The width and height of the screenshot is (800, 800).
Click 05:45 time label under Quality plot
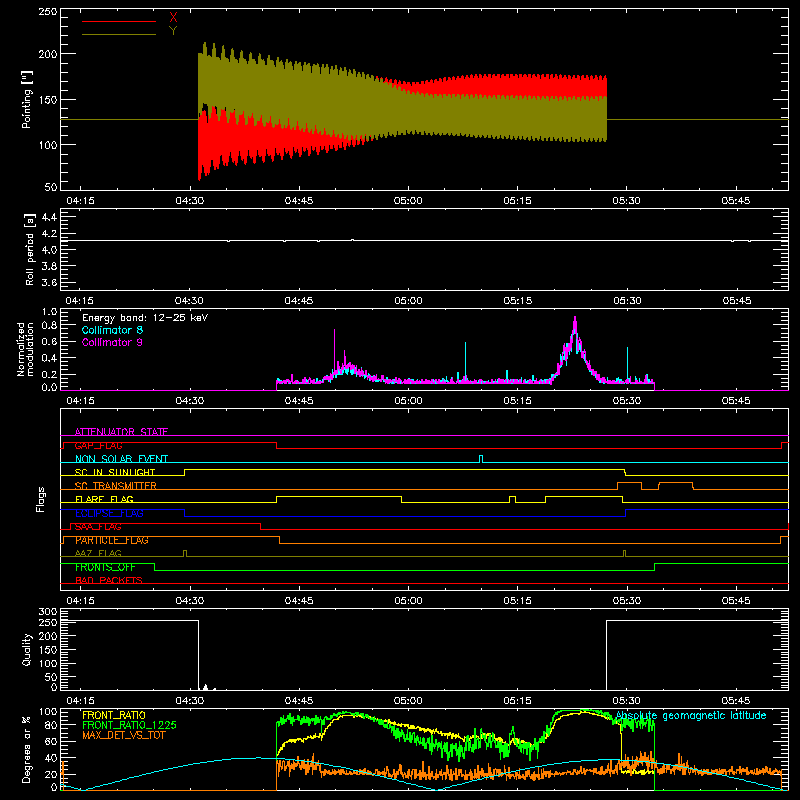pyautogui.click(x=736, y=701)
